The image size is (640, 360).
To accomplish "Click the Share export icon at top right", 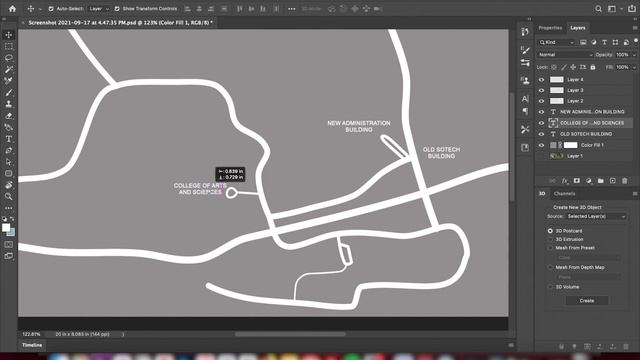I will pyautogui.click(x=632, y=9).
